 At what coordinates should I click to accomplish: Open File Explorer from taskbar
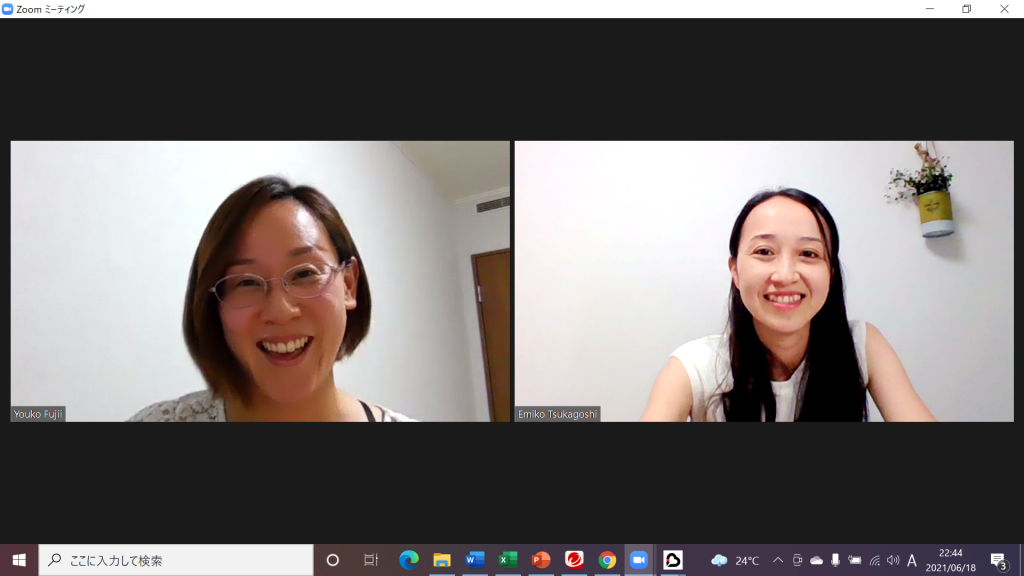click(x=442, y=560)
